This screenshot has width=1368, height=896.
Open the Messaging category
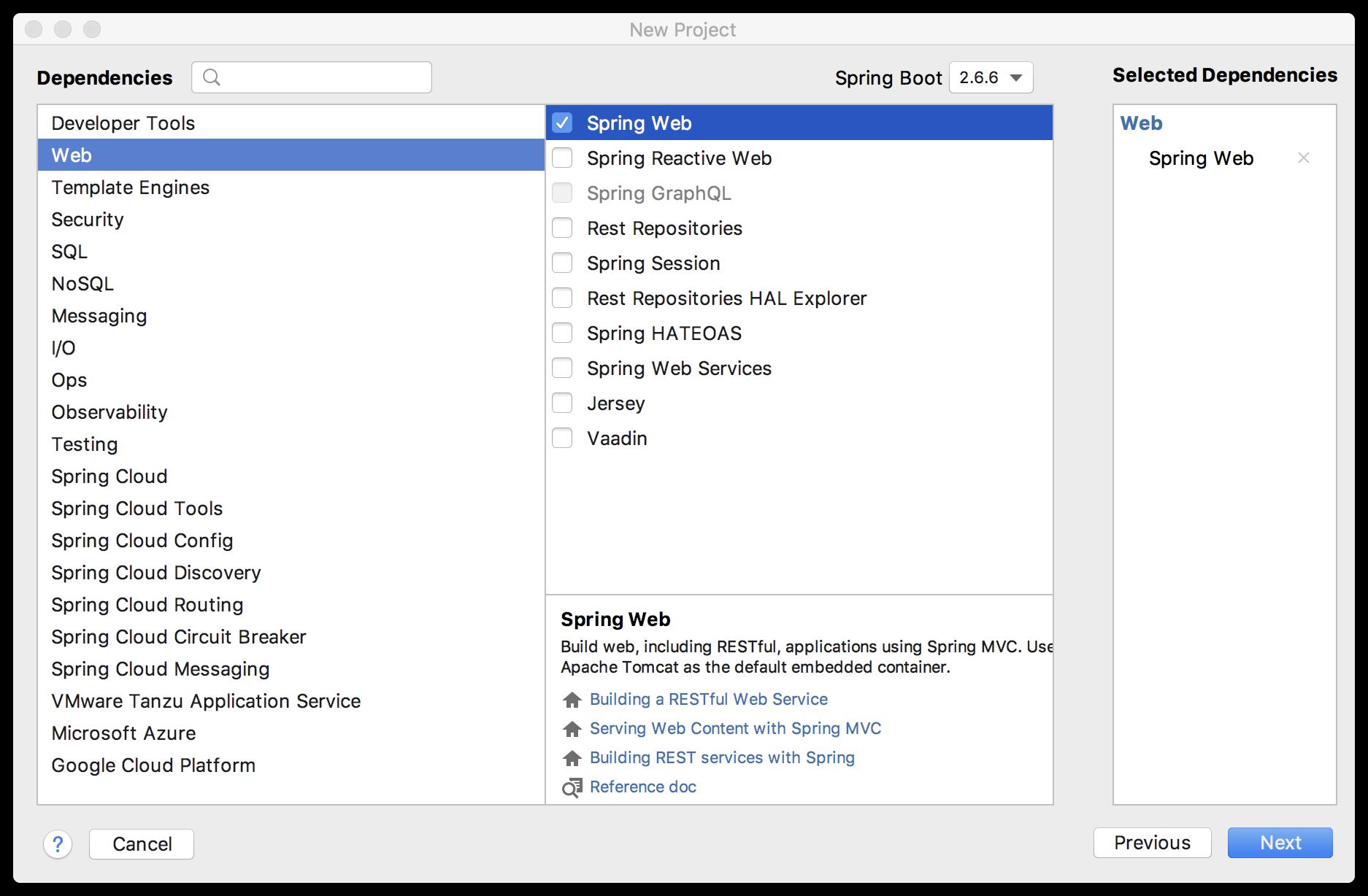(291, 316)
